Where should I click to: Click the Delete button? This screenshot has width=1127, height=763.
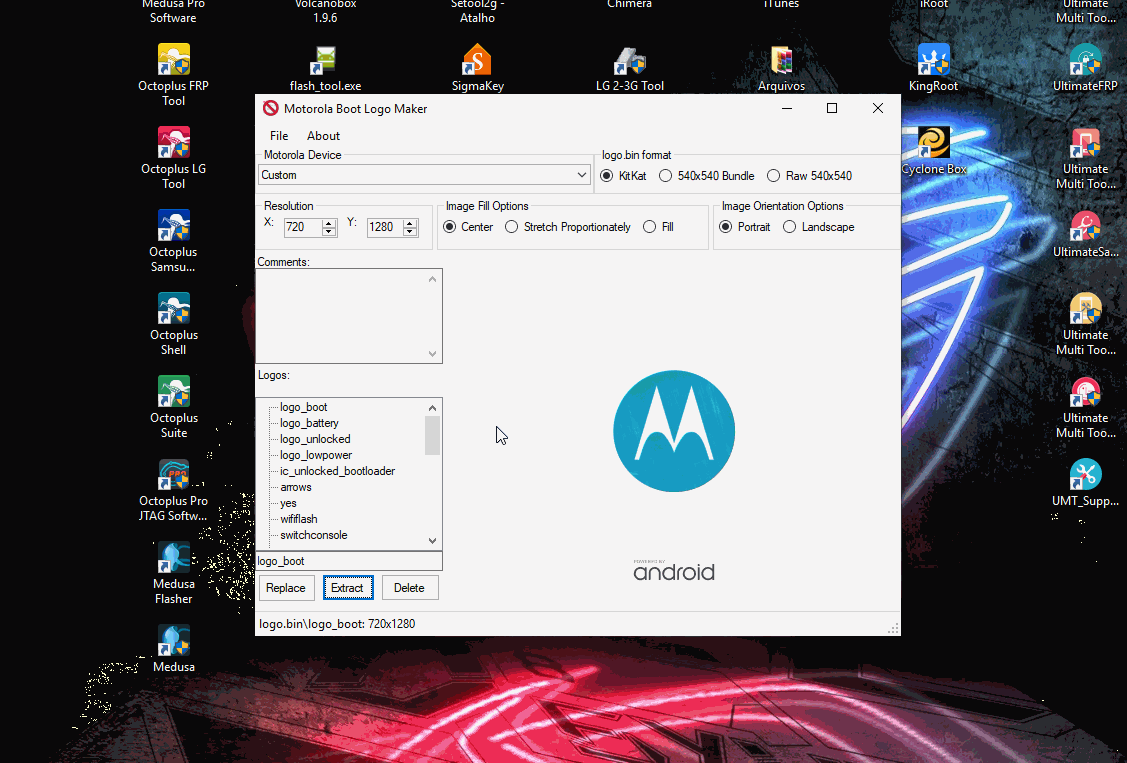click(410, 588)
